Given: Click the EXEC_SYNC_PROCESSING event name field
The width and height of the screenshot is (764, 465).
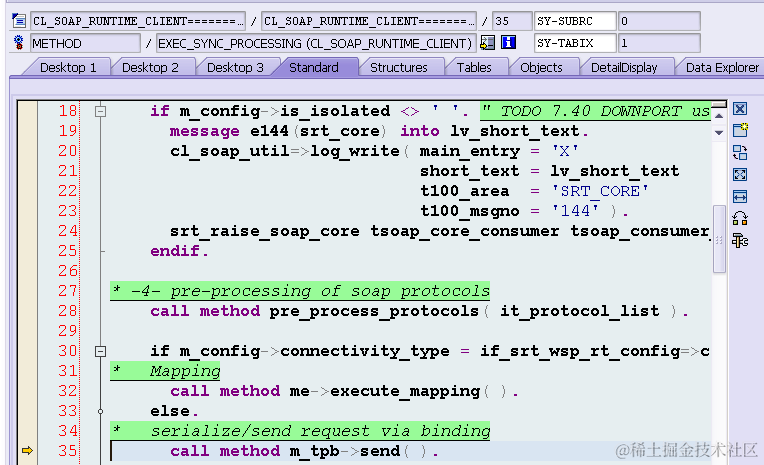Looking at the screenshot, I should pos(316,43).
